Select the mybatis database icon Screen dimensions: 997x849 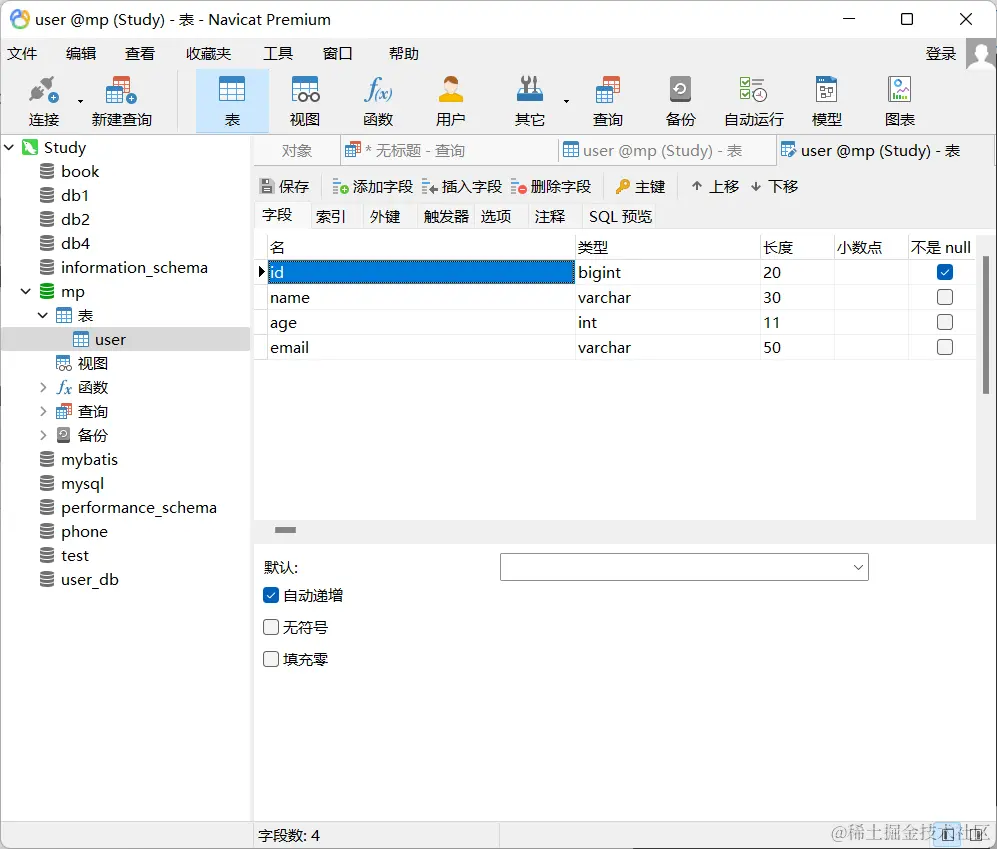click(47, 459)
